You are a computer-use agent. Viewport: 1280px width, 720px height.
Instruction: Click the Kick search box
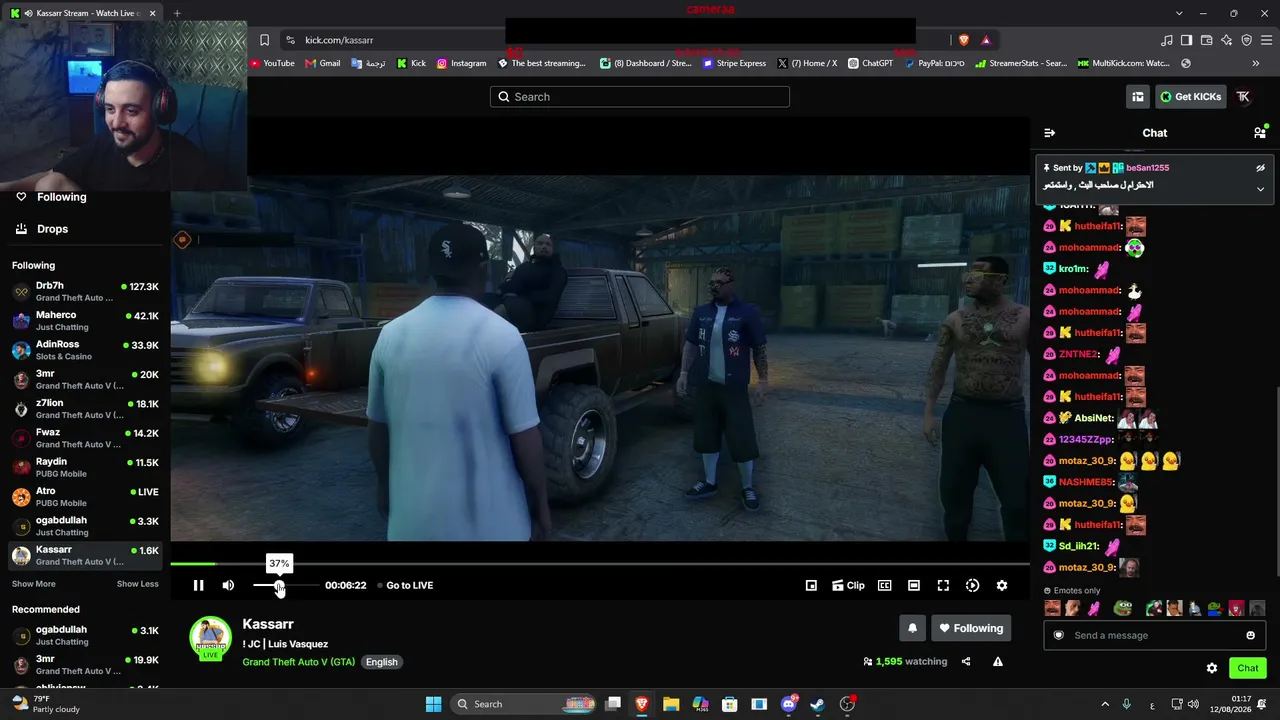click(x=640, y=97)
